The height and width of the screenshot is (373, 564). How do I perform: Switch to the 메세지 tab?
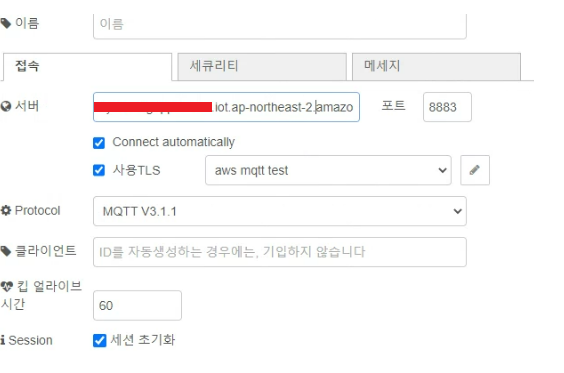click(436, 67)
